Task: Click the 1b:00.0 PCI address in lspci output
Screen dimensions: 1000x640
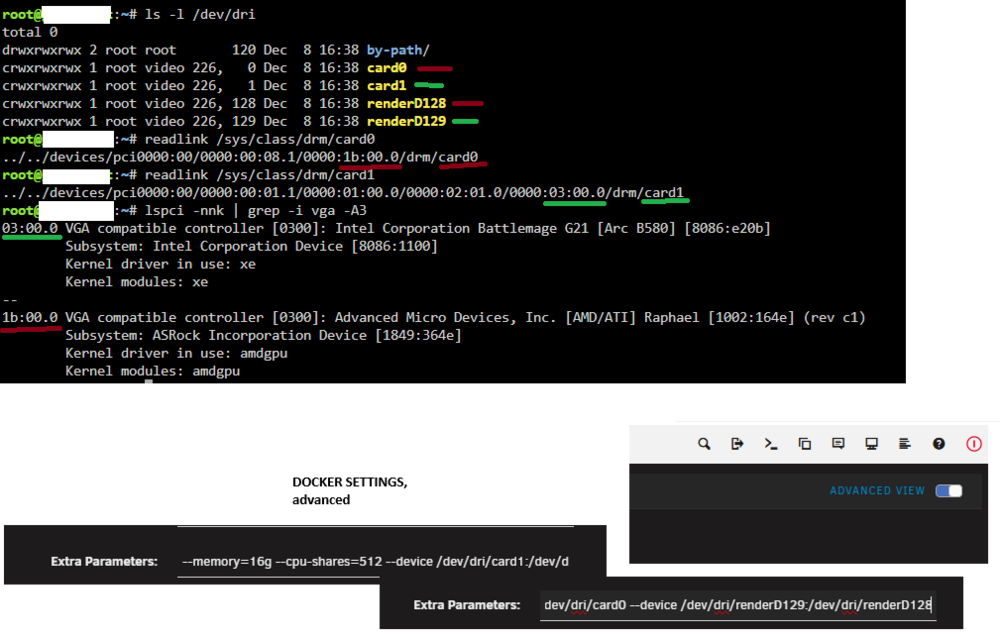Action: 29,317
